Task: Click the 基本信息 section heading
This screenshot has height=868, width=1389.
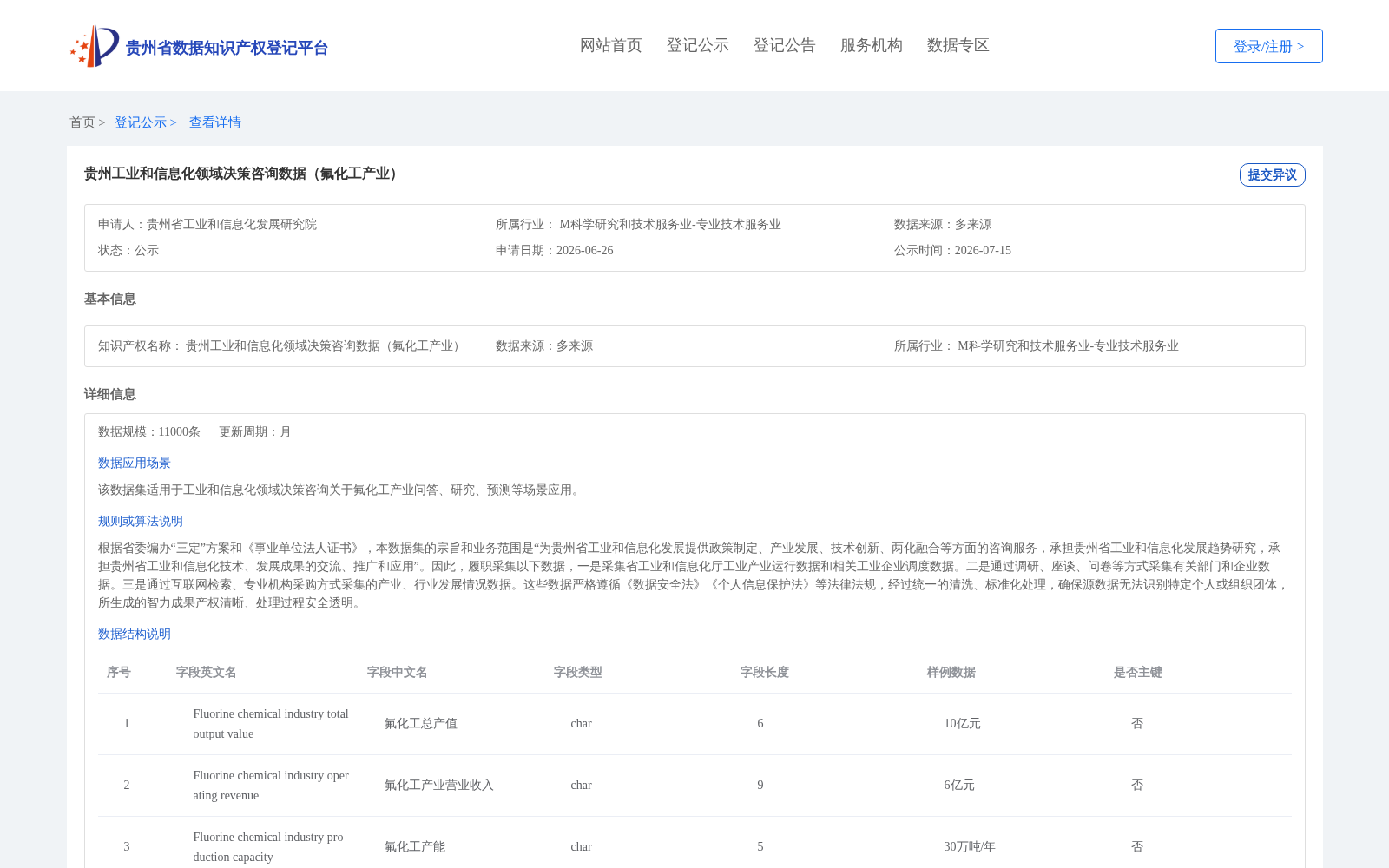Action: click(x=110, y=299)
